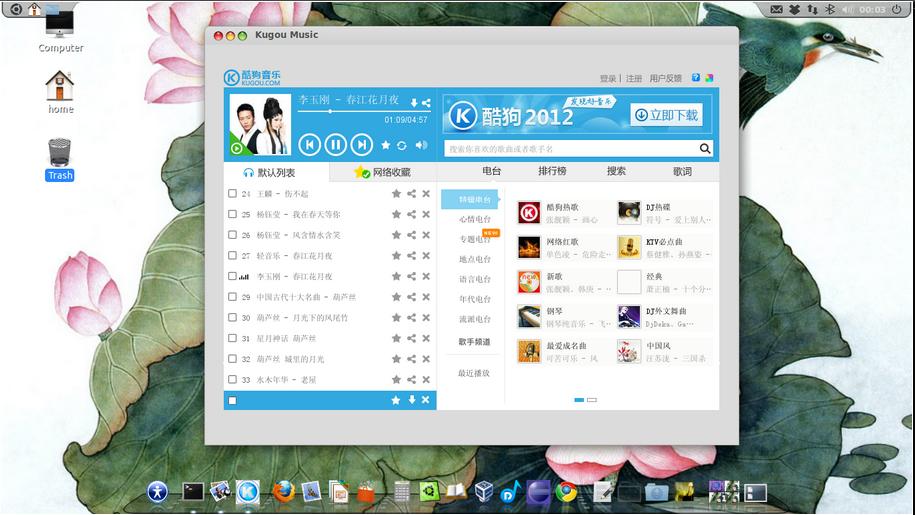Share song 27 轻音乐 row
This screenshot has width=915, height=515.
[411, 255]
